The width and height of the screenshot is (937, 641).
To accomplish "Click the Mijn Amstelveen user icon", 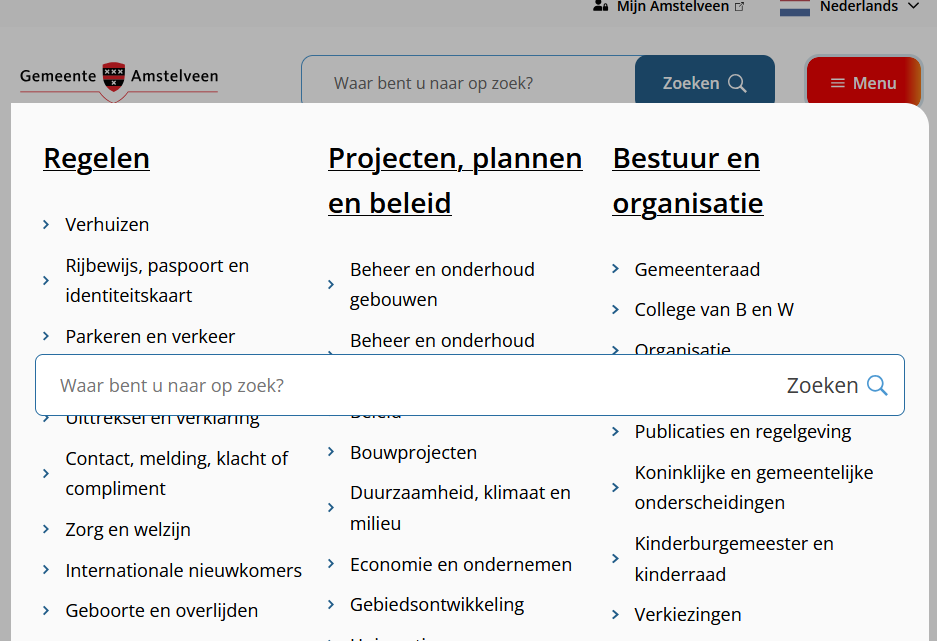I will pos(601,6).
